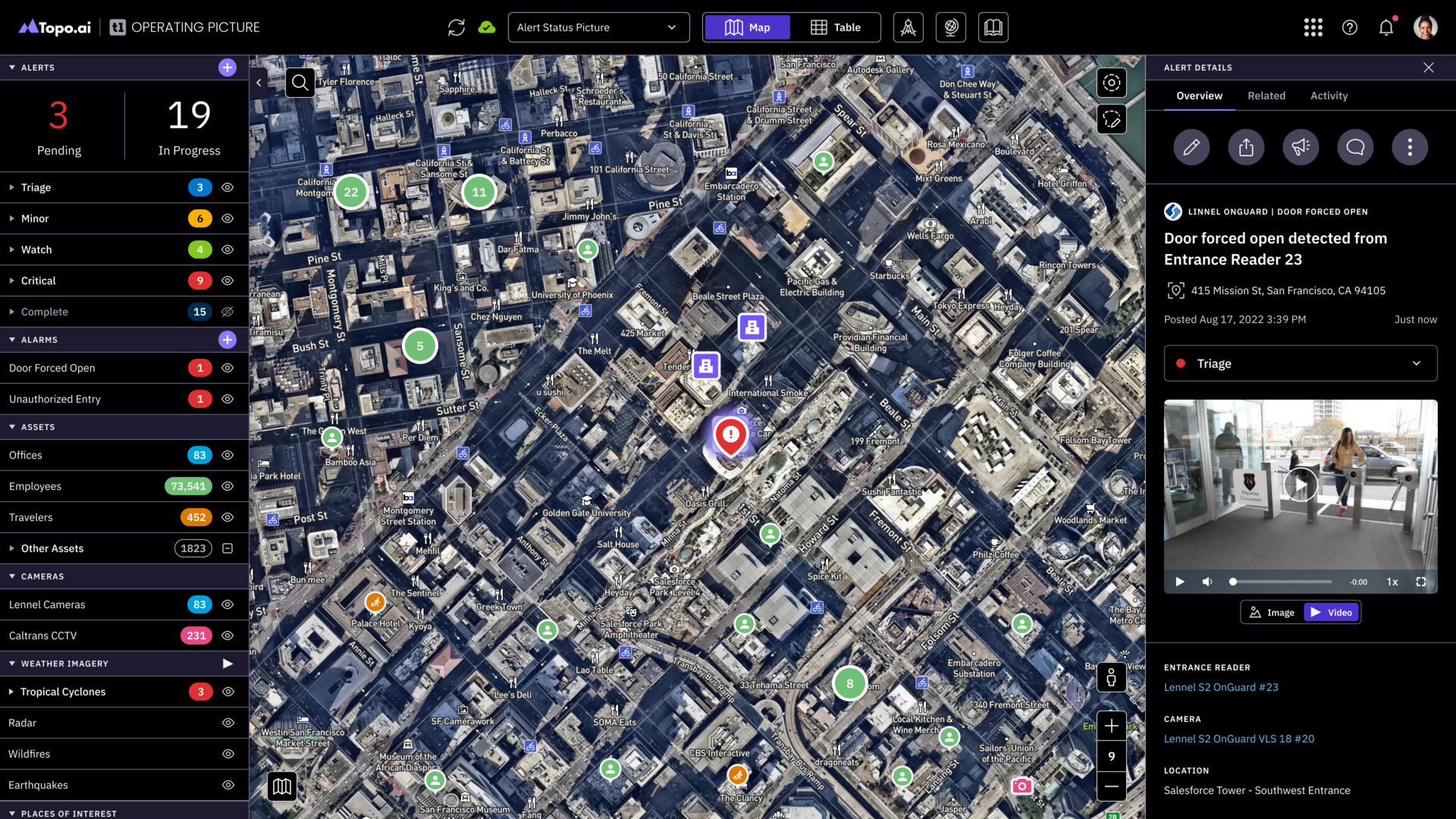
Task: Switch to Table view
Action: point(835,27)
